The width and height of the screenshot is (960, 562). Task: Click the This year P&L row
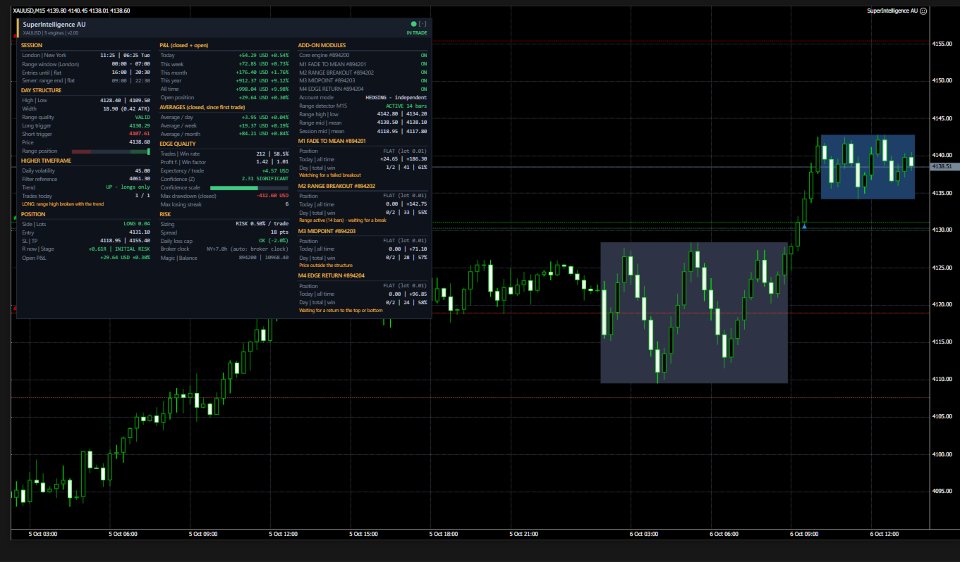coord(224,80)
